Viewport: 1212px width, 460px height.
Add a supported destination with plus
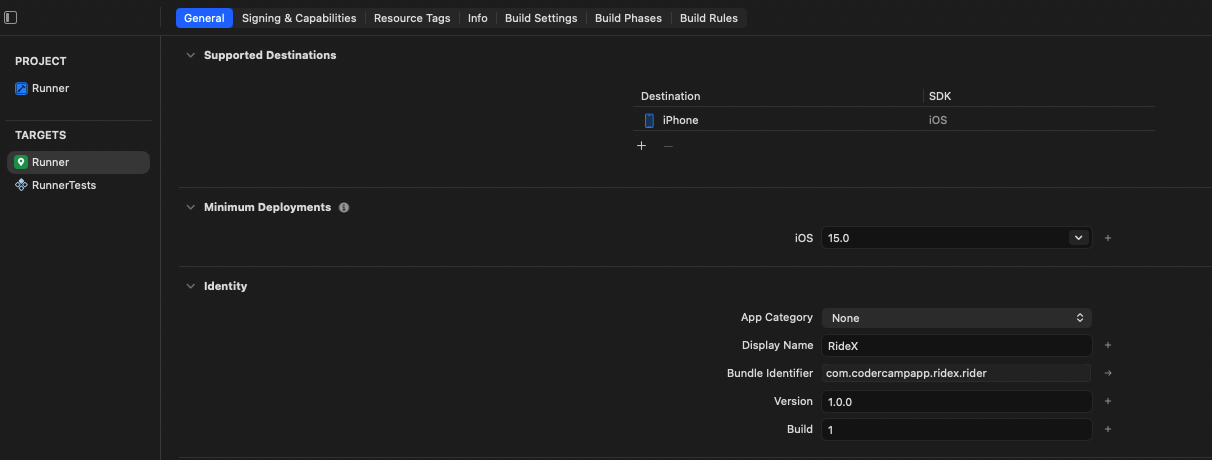click(642, 145)
